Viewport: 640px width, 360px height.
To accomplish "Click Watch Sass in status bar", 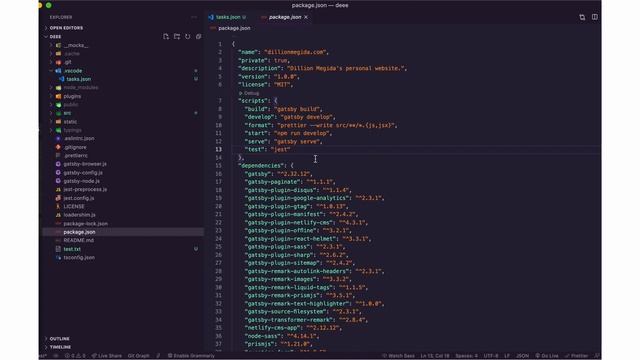I will pyautogui.click(x=399, y=356).
